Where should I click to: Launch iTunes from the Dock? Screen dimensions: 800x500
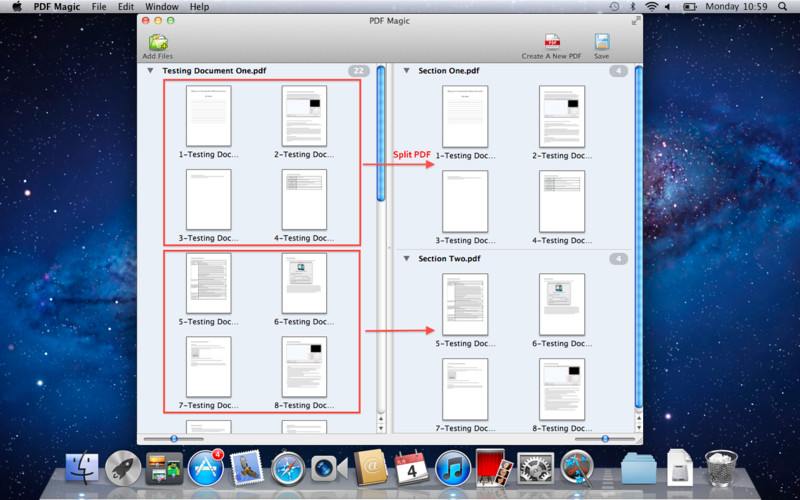pos(453,468)
